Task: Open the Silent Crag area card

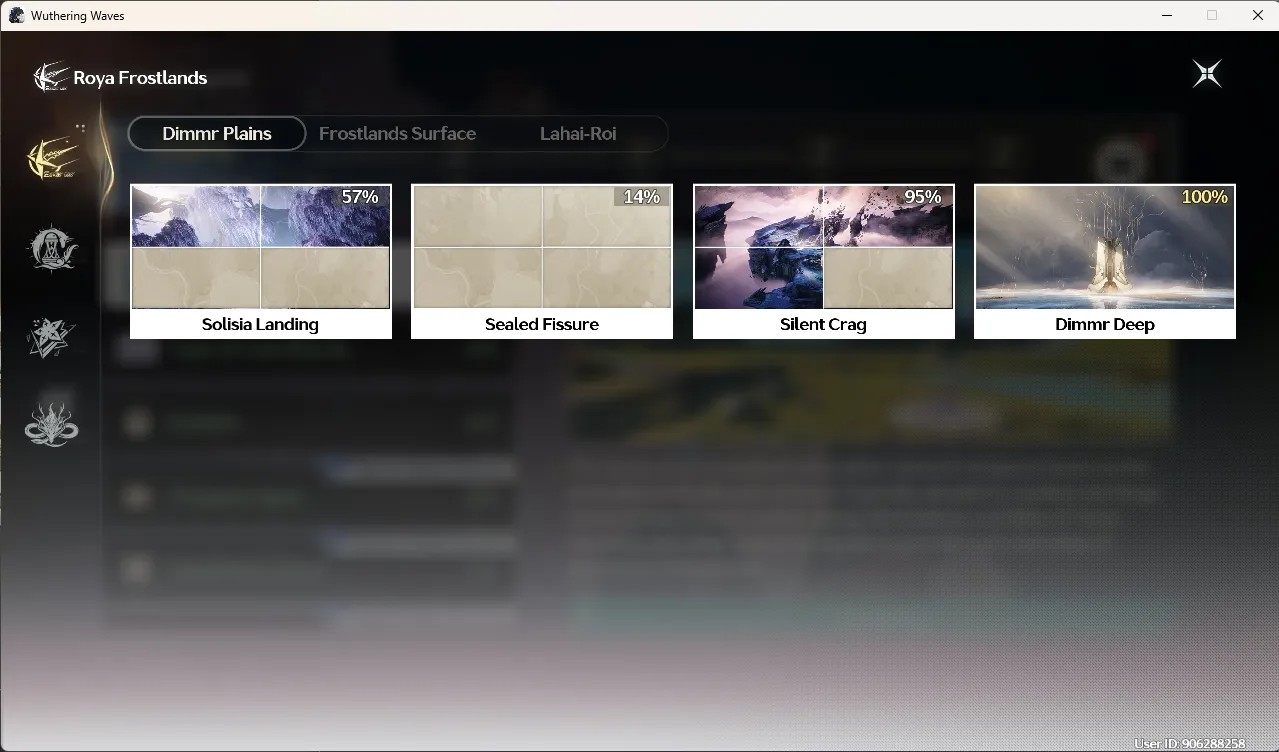Action: [823, 261]
